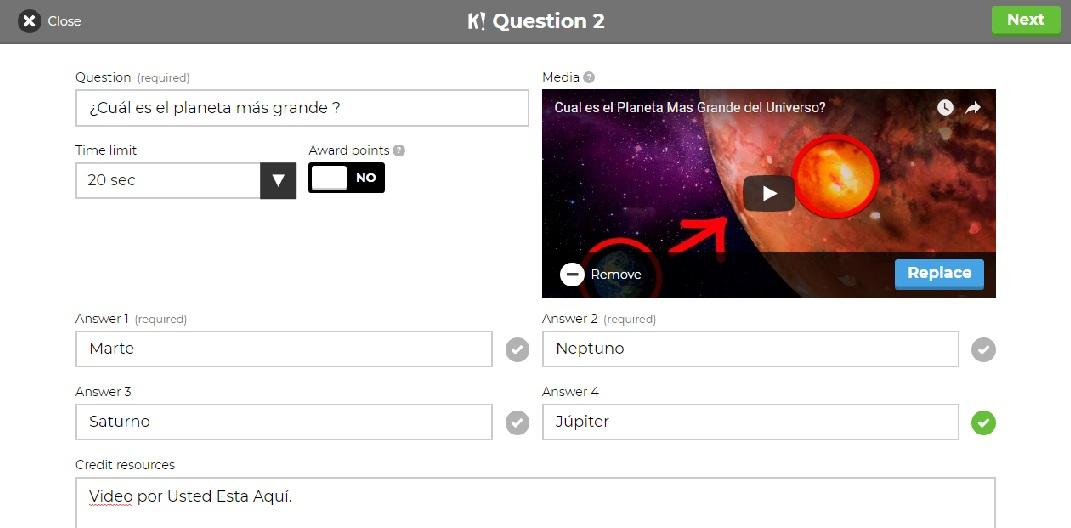
Task: Open the video title link
Action: point(690,107)
